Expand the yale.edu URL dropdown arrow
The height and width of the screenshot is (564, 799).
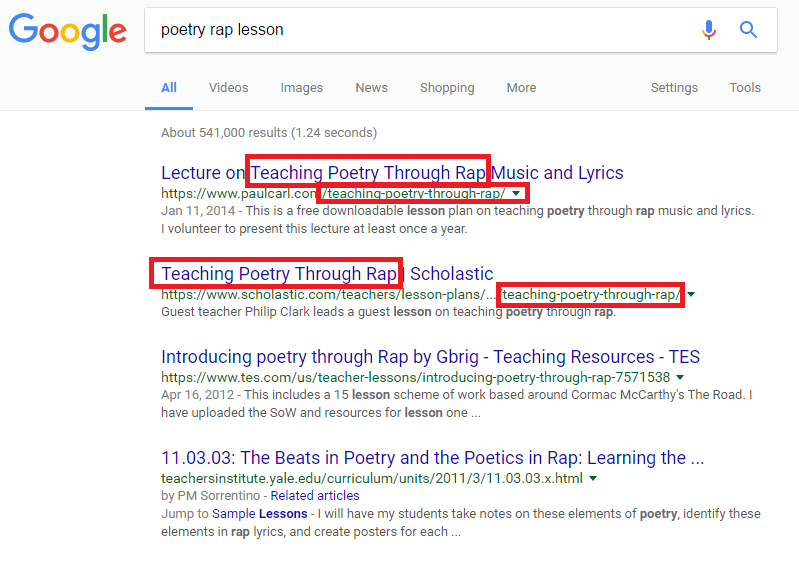(x=593, y=478)
